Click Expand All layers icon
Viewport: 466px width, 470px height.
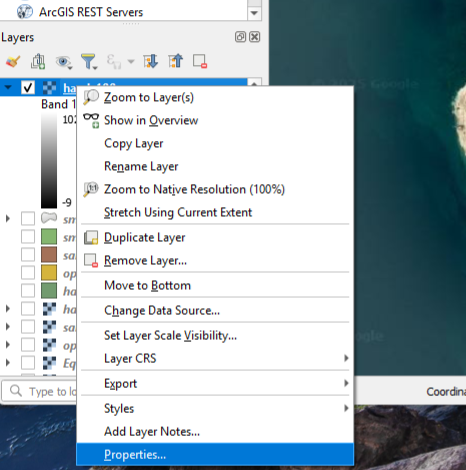150,61
